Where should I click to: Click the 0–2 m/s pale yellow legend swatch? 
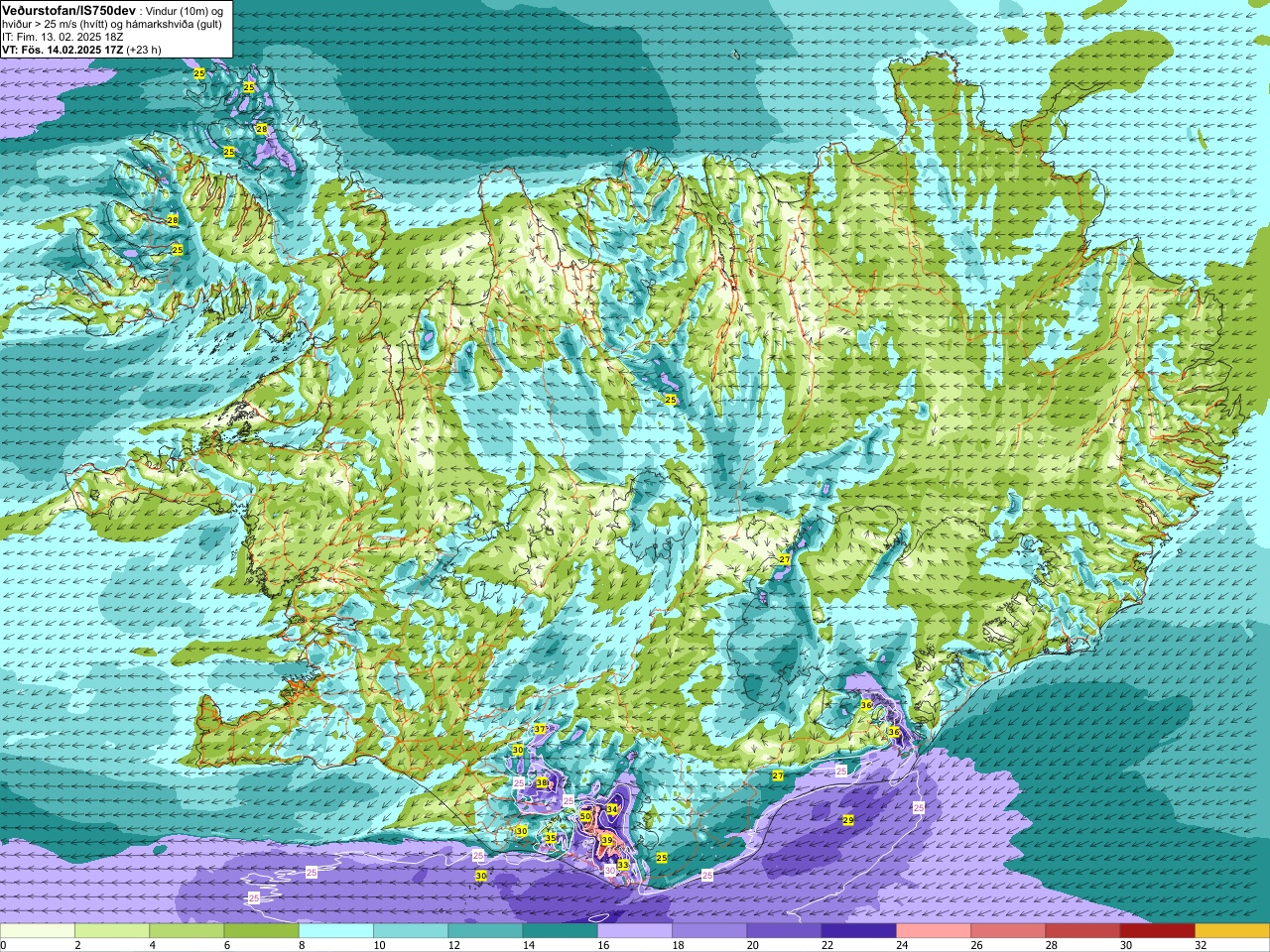tap(38, 931)
